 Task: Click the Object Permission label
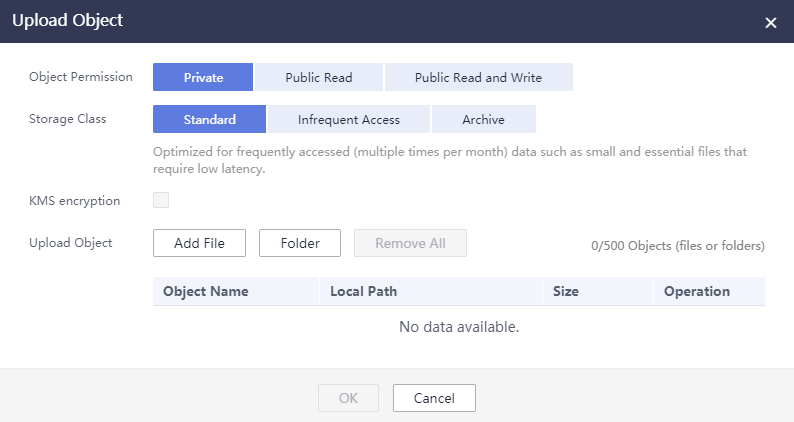(x=81, y=77)
